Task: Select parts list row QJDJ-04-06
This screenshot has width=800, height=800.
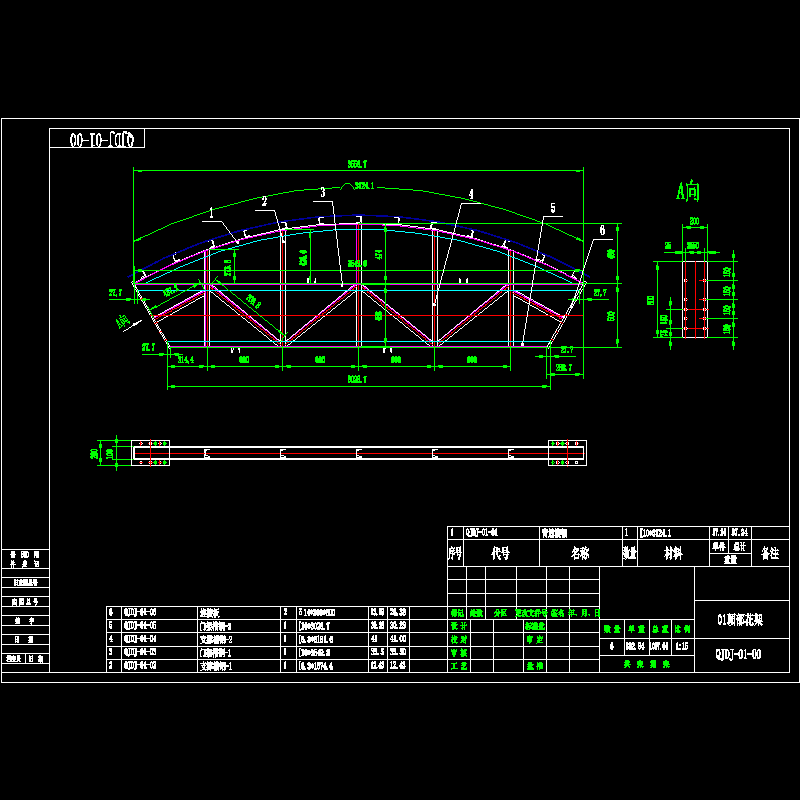Action: [x=139, y=611]
